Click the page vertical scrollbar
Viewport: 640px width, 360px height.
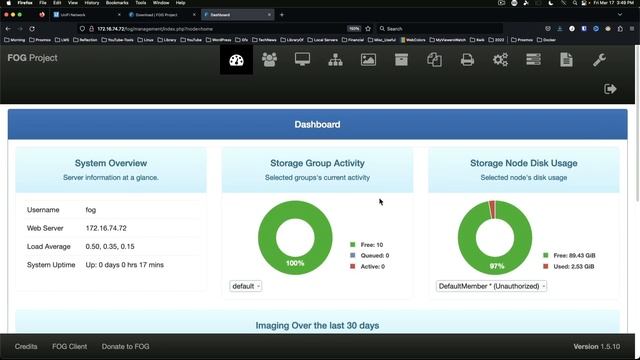coord(637,122)
